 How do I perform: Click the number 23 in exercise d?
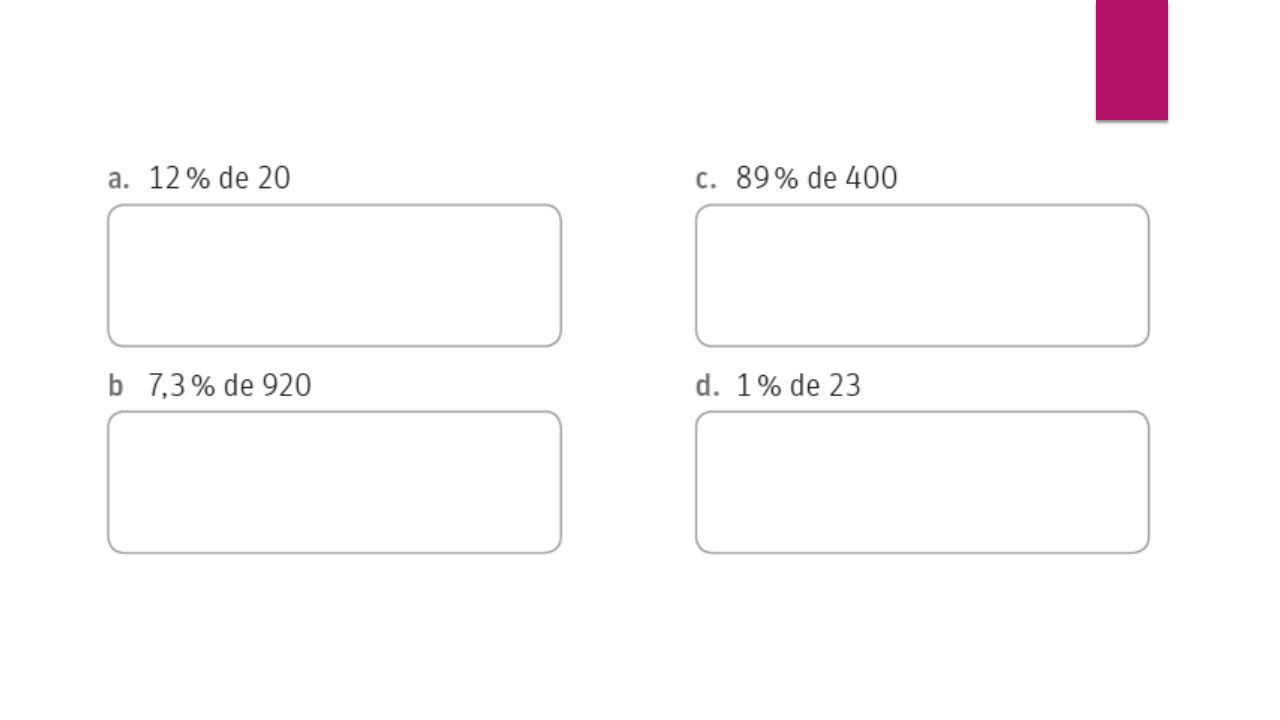[845, 386]
